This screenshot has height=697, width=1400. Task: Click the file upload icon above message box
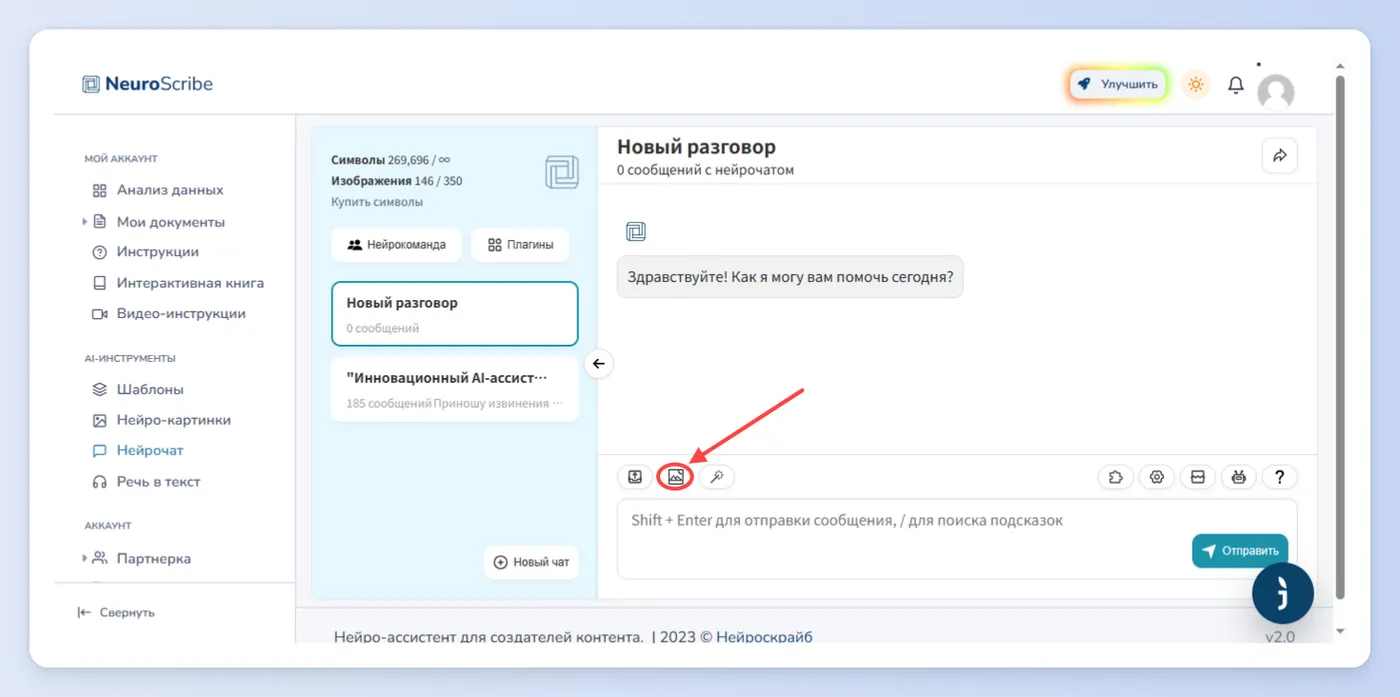635,477
